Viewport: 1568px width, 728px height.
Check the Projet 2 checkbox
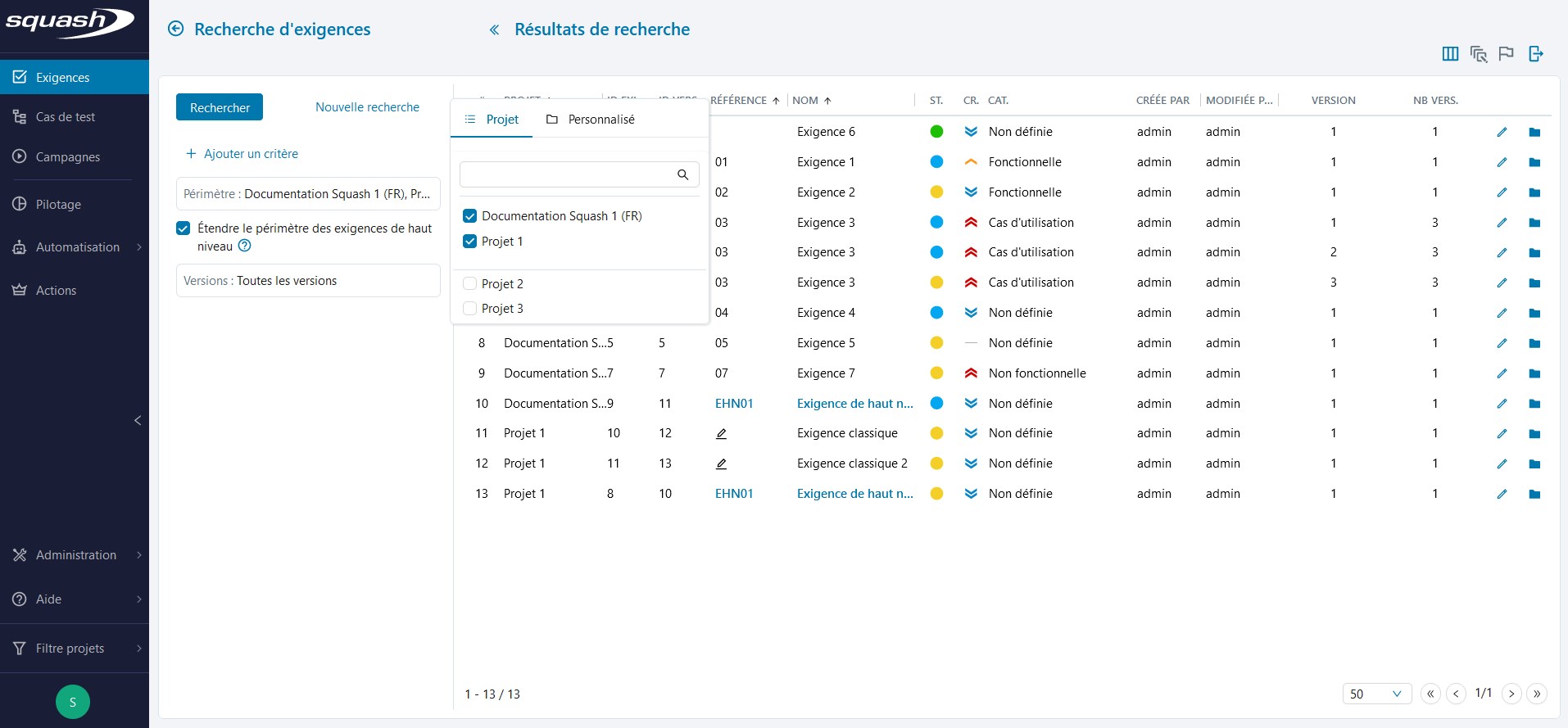tap(470, 284)
